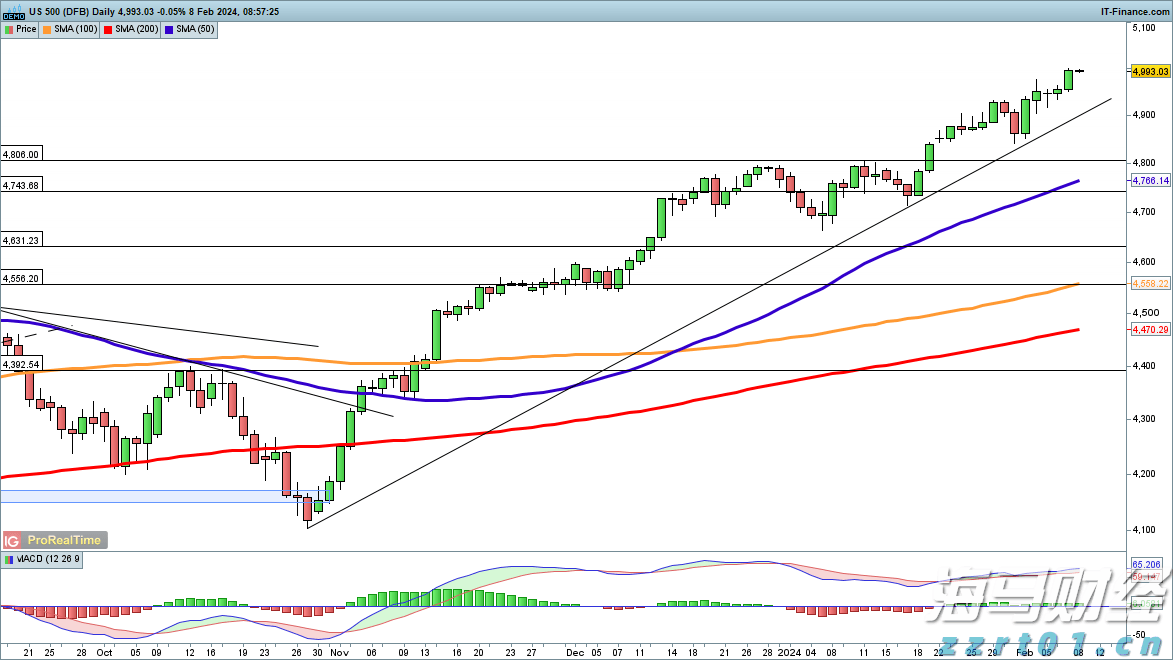Click the current price tag 4,993.03
The height and width of the screenshot is (660, 1173).
click(x=1149, y=71)
